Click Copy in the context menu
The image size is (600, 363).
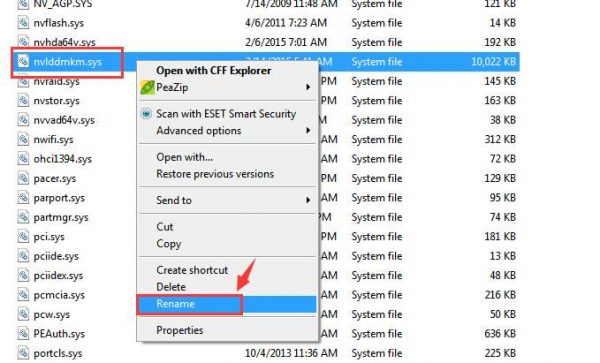pyautogui.click(x=168, y=244)
